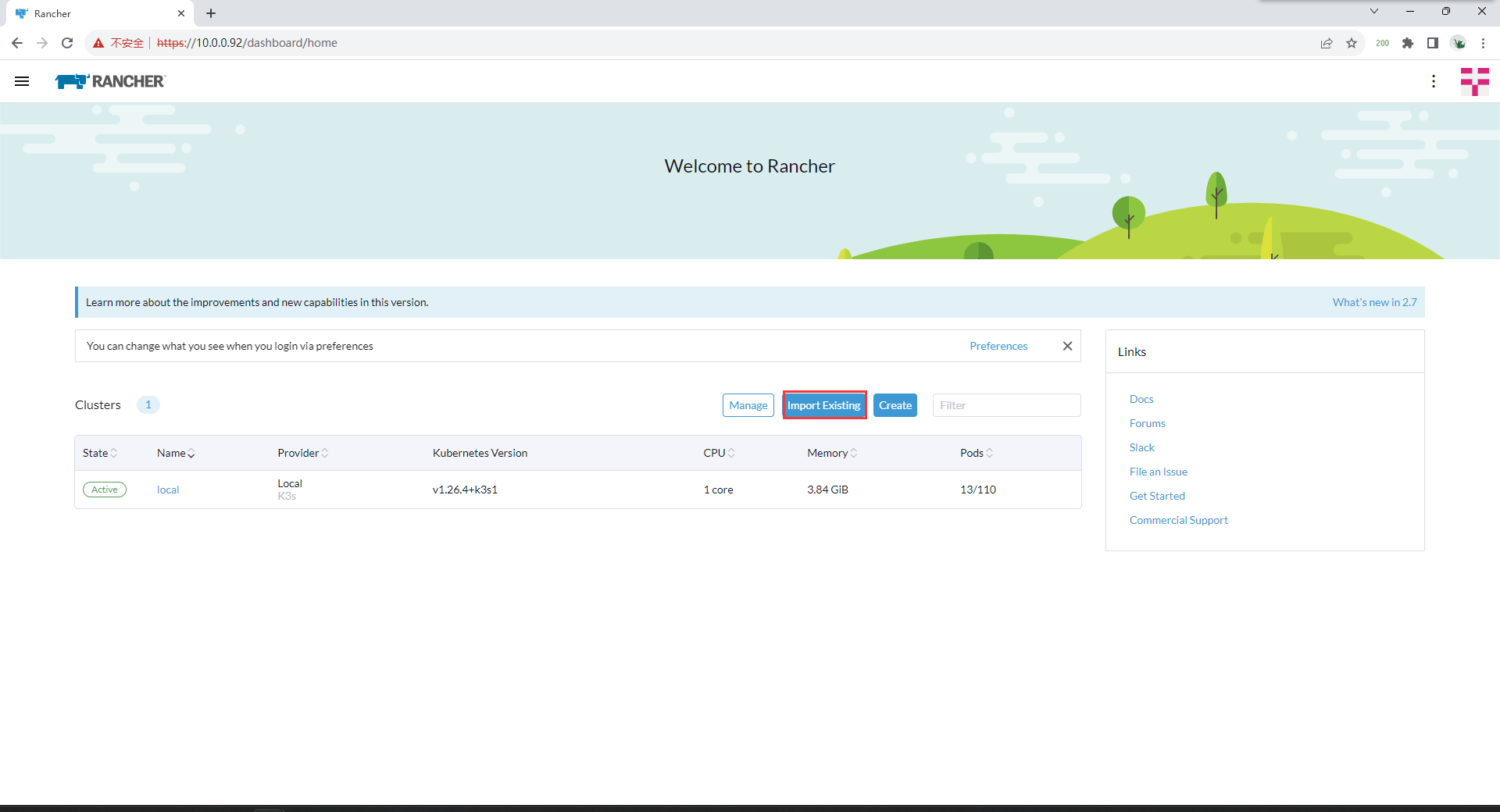Dismiss the preferences notification banner
This screenshot has width=1500, height=812.
(x=1067, y=346)
